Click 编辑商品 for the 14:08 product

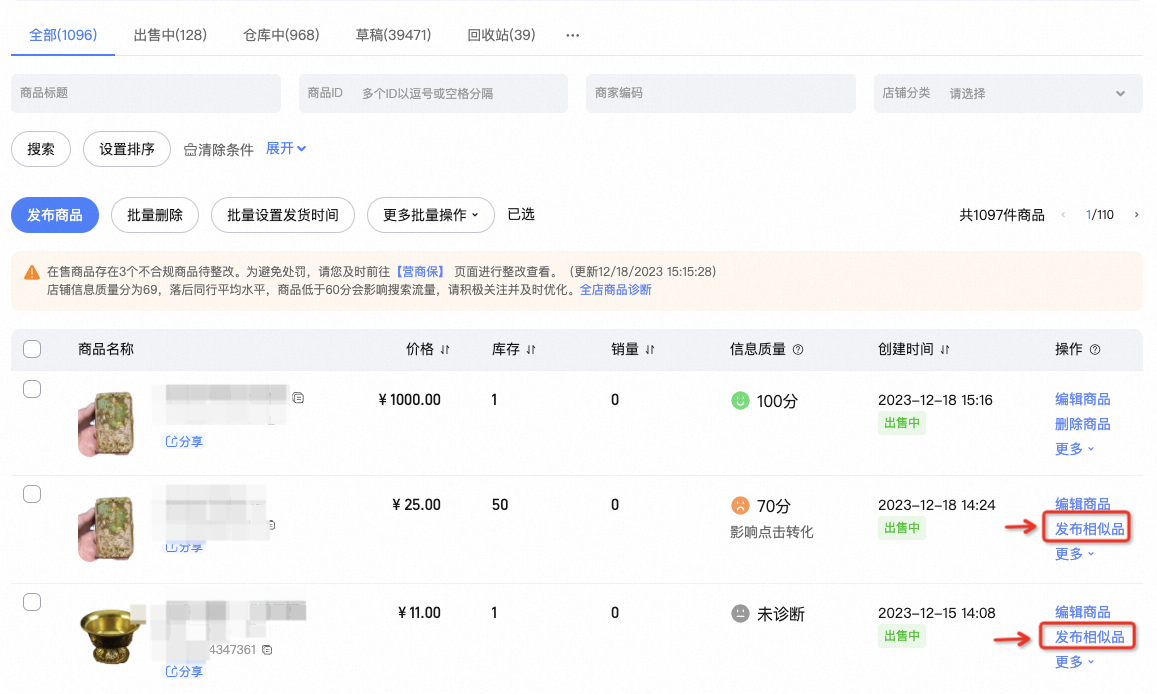tap(1082, 612)
